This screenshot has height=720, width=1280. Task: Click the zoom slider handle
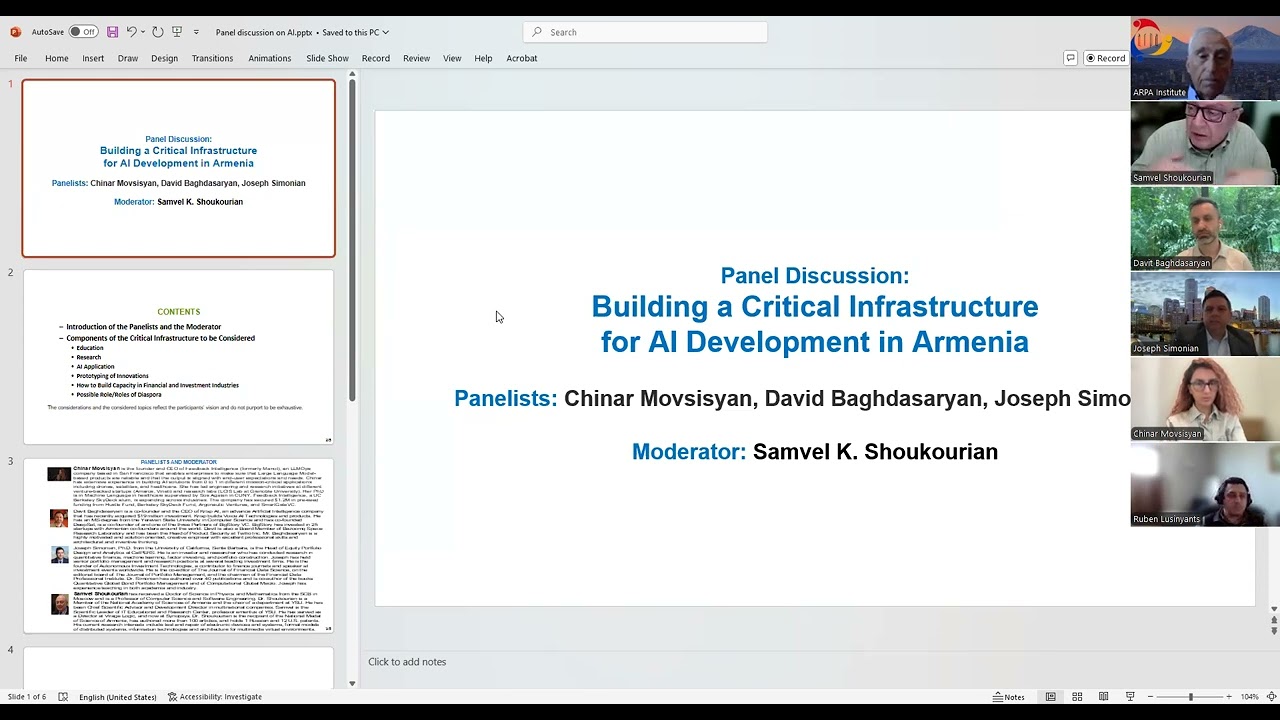tap(1190, 697)
